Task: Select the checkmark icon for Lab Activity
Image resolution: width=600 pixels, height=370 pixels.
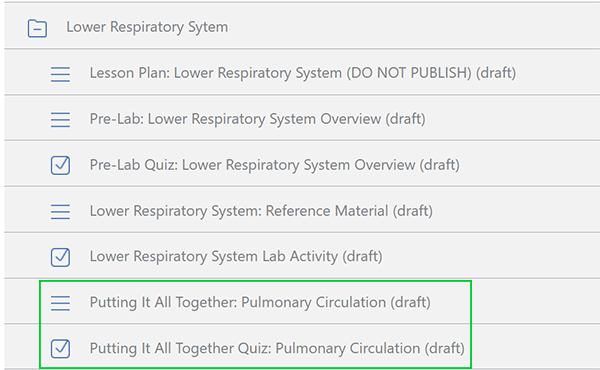Action: click(x=60, y=257)
